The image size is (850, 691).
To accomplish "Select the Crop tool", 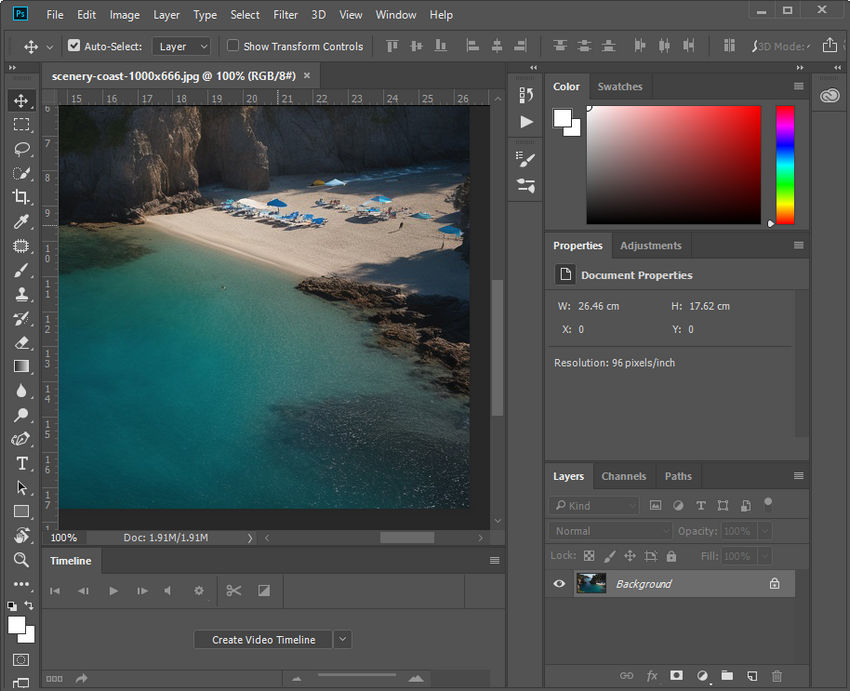I will click(21, 197).
